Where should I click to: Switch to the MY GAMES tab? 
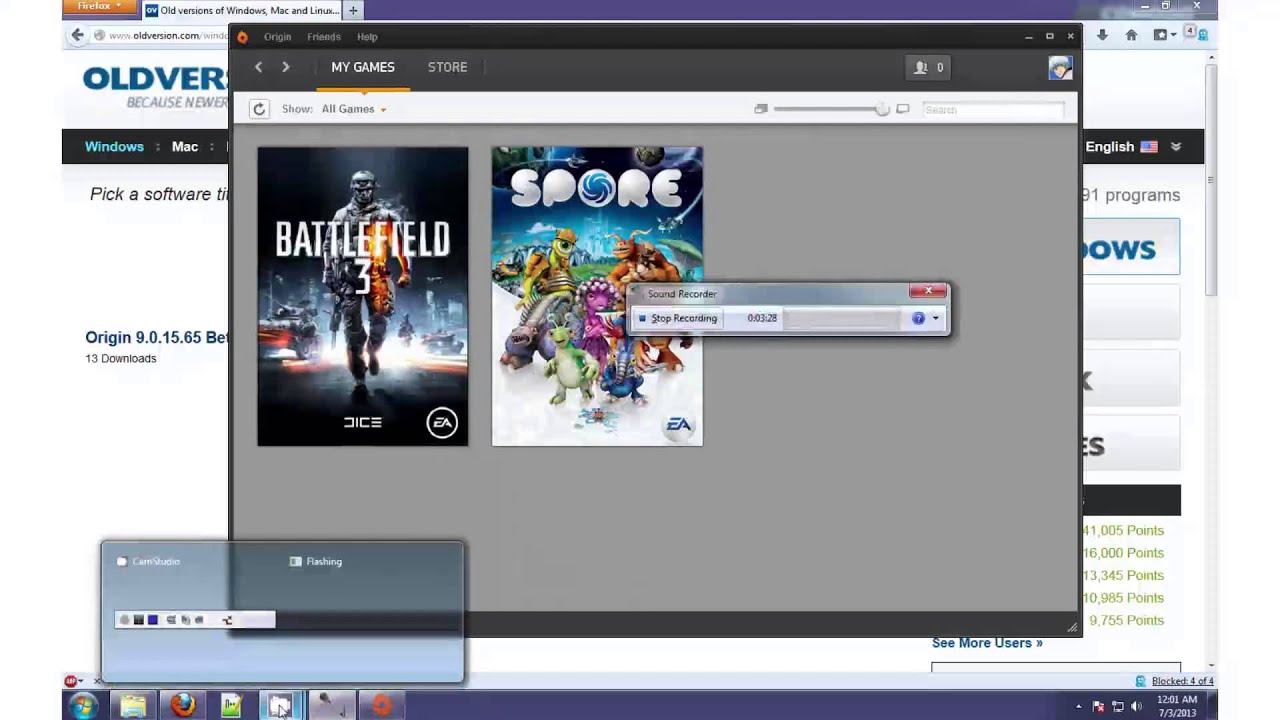363,67
